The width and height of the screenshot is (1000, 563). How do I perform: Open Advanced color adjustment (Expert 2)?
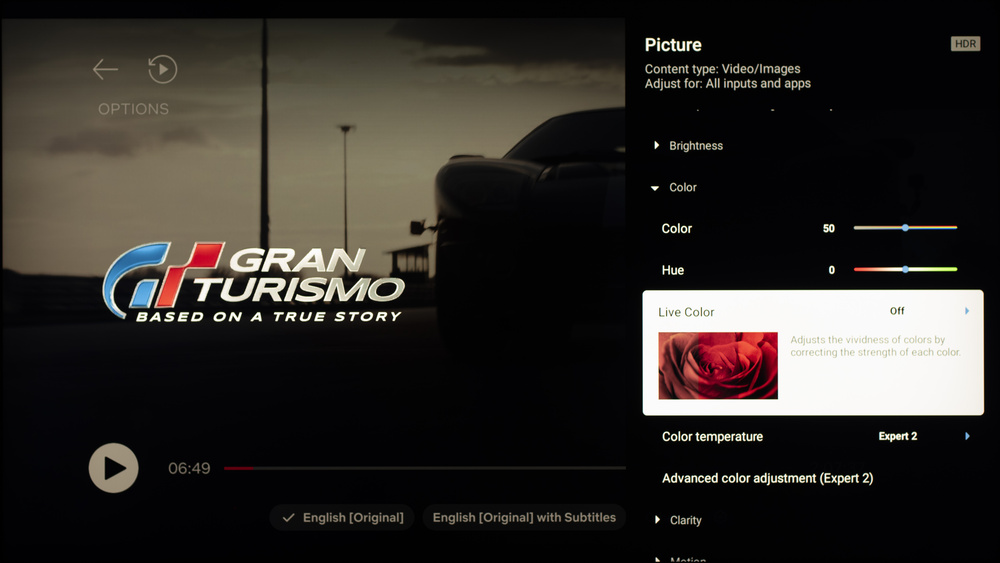767,478
